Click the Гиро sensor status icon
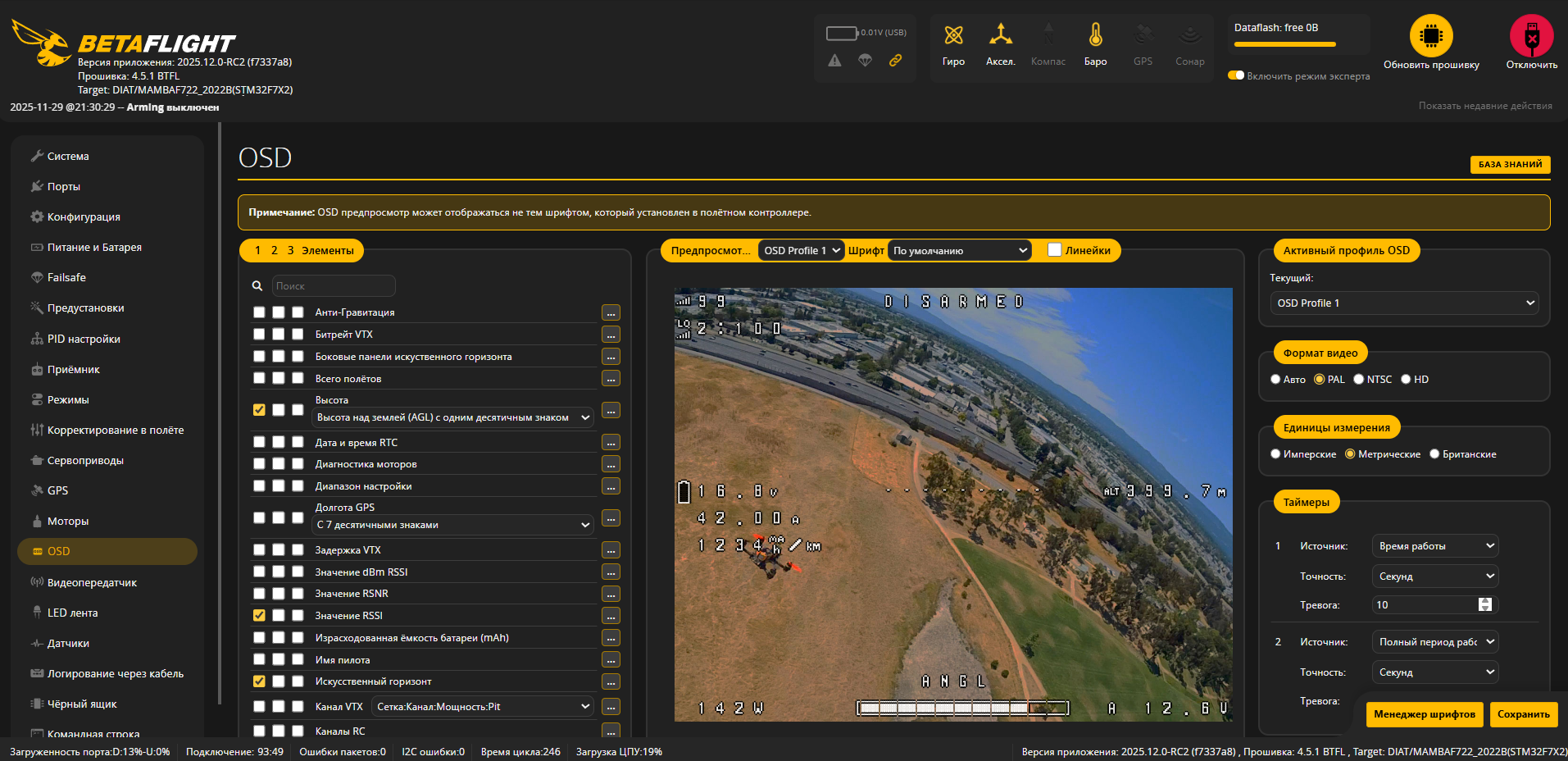Image resolution: width=1568 pixels, height=761 pixels. 953,41
